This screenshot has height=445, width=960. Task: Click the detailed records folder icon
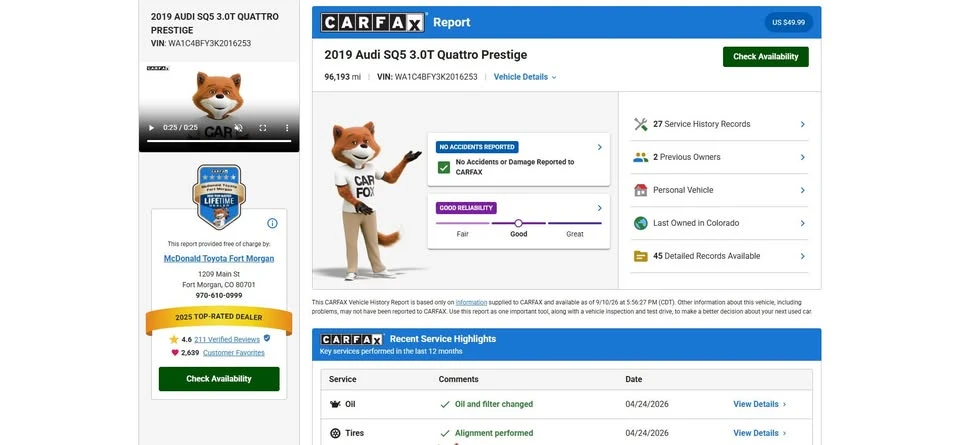click(x=640, y=256)
